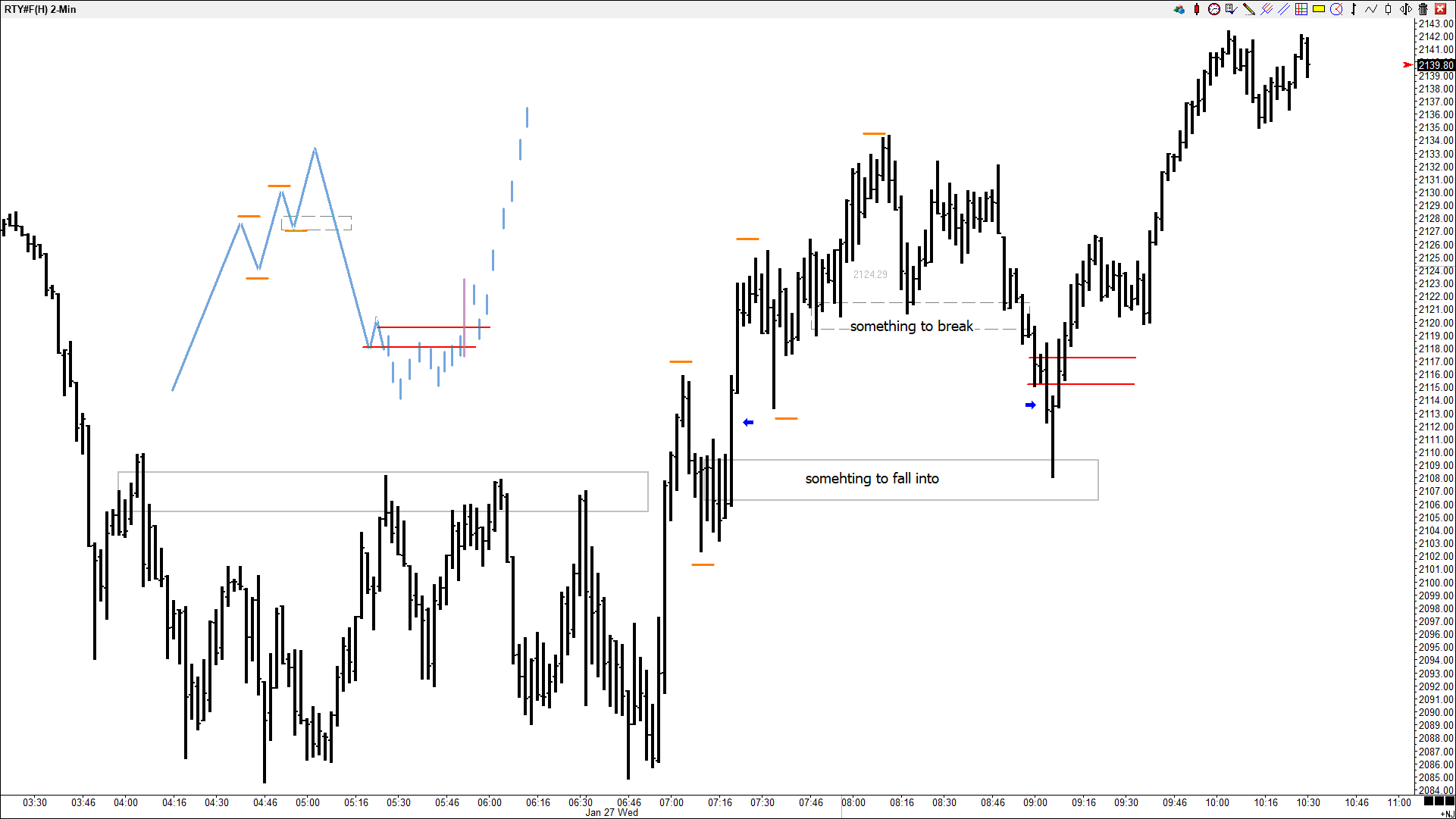This screenshot has width=1456, height=819.
Task: Switch to line chart type
Action: coord(1371,9)
